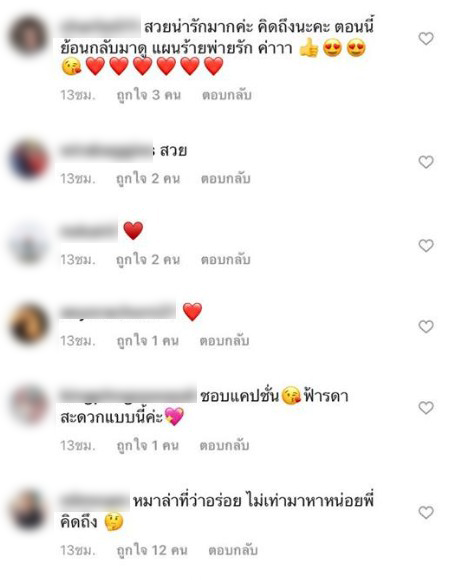Viewport: 457px width, 580px height.
Task: Open blurred username on the สวย comment
Action: pos(106,151)
